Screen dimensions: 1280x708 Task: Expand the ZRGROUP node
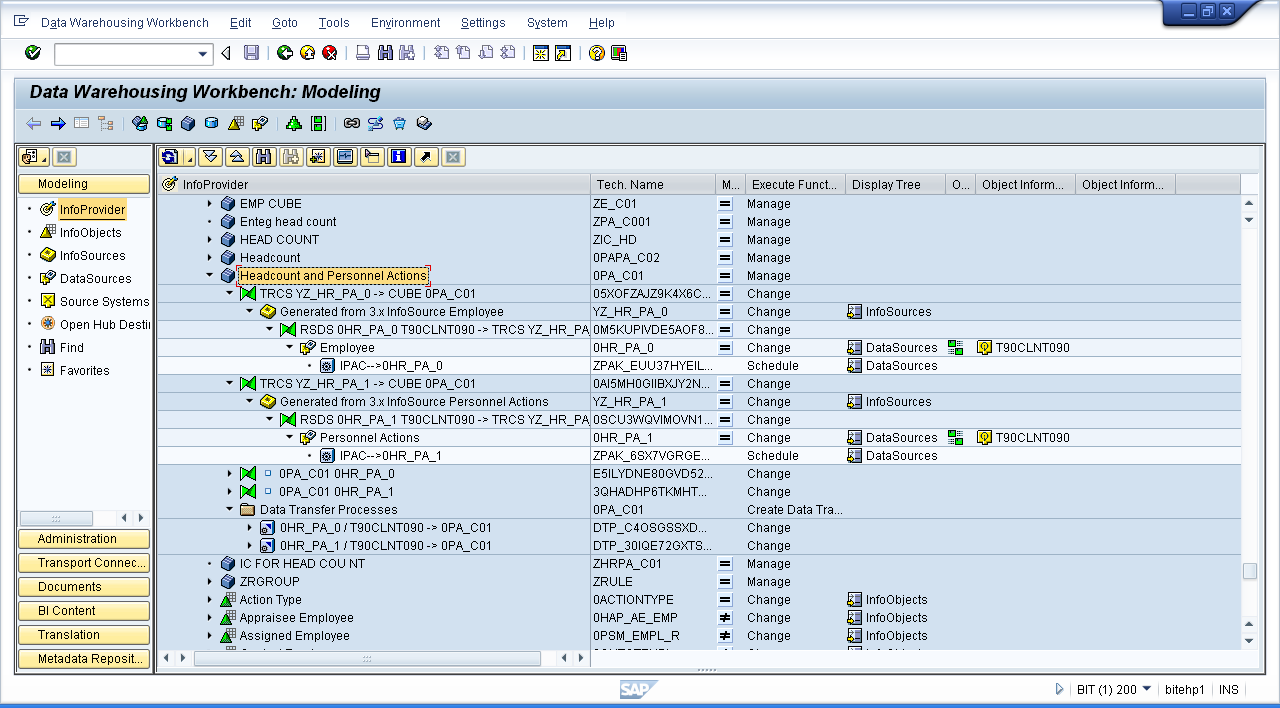pyautogui.click(x=210, y=581)
